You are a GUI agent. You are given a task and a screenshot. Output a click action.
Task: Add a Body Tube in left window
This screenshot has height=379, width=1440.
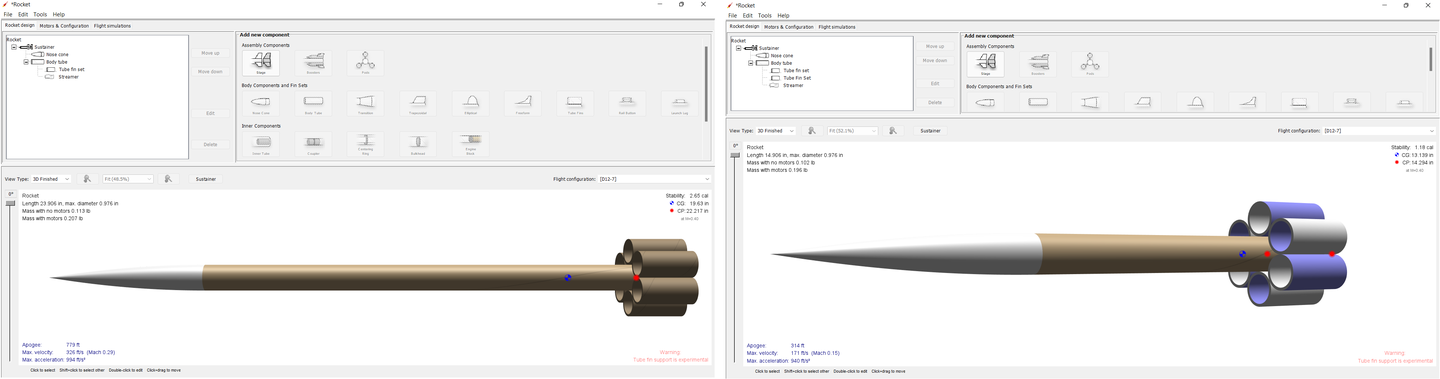(313, 103)
